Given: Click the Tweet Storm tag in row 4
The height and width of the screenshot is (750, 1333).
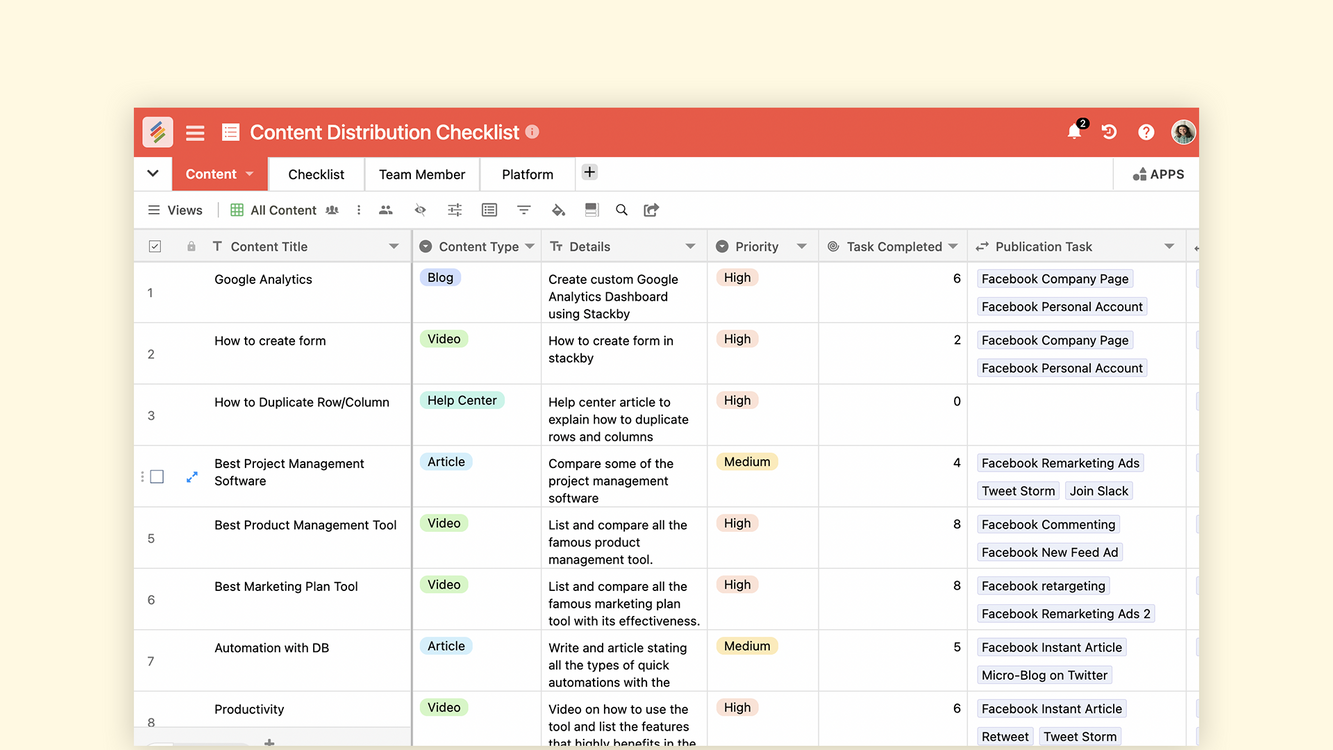Looking at the screenshot, I should 1018,491.
